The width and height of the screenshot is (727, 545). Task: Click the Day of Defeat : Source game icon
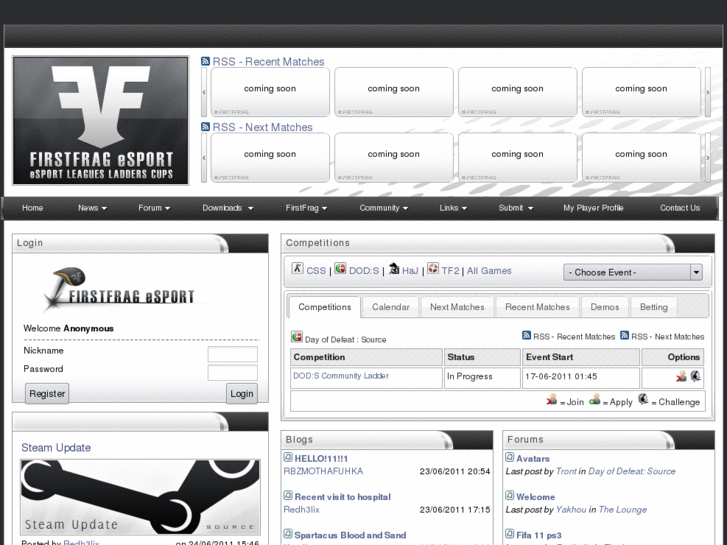tap(297, 337)
